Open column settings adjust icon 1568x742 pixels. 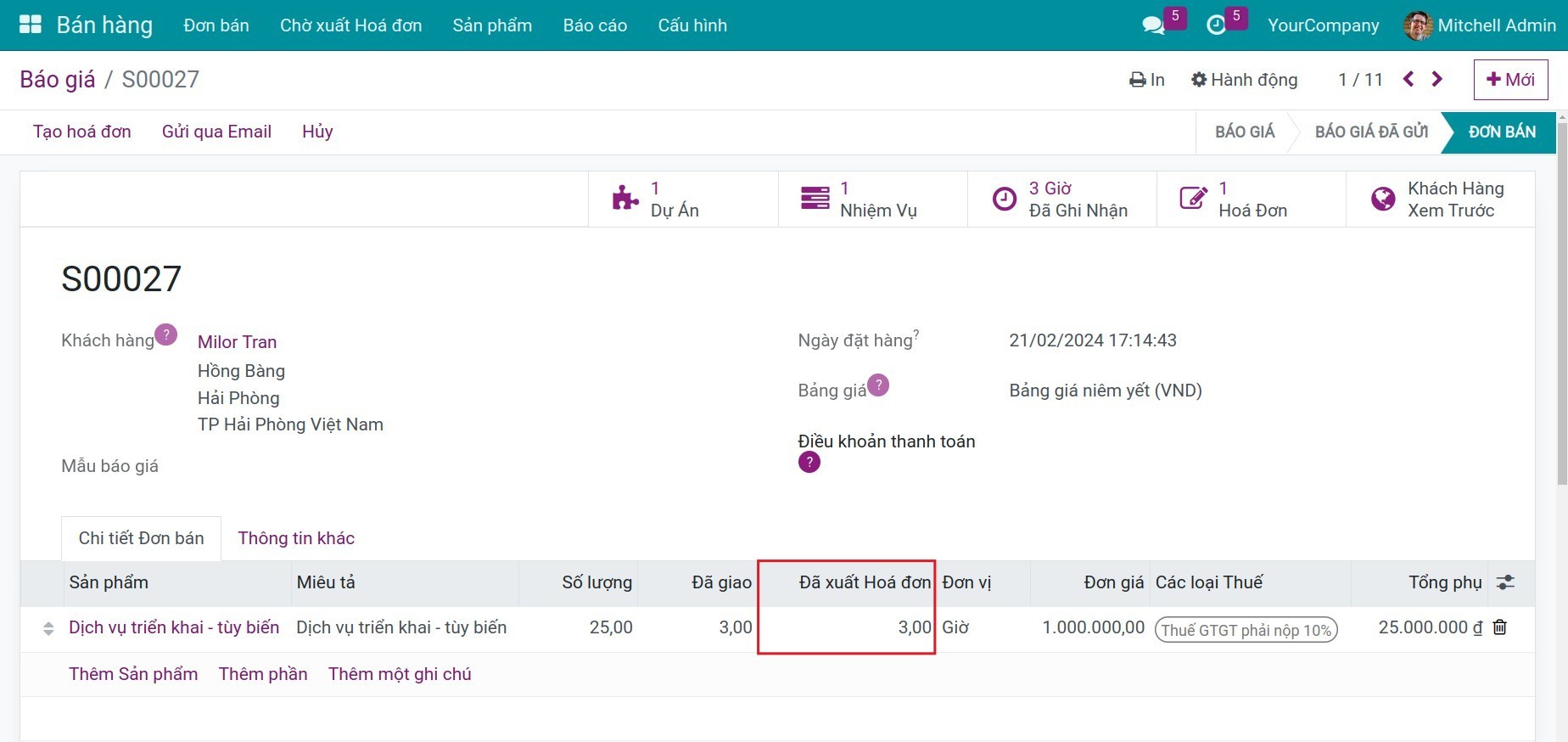pyautogui.click(x=1505, y=582)
